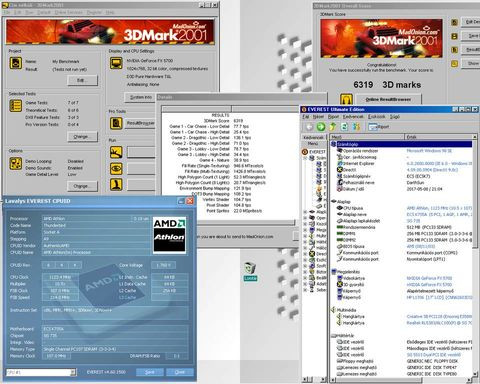Select the Internet Explorer row in EVEREST
The height and width of the screenshot is (384, 480).
click(x=402, y=163)
